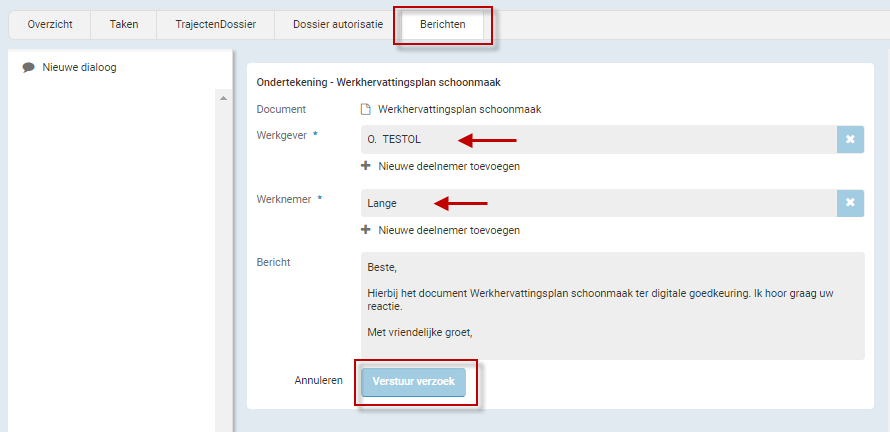This screenshot has width=890, height=432.
Task: Click the document file icon
Action: click(366, 110)
